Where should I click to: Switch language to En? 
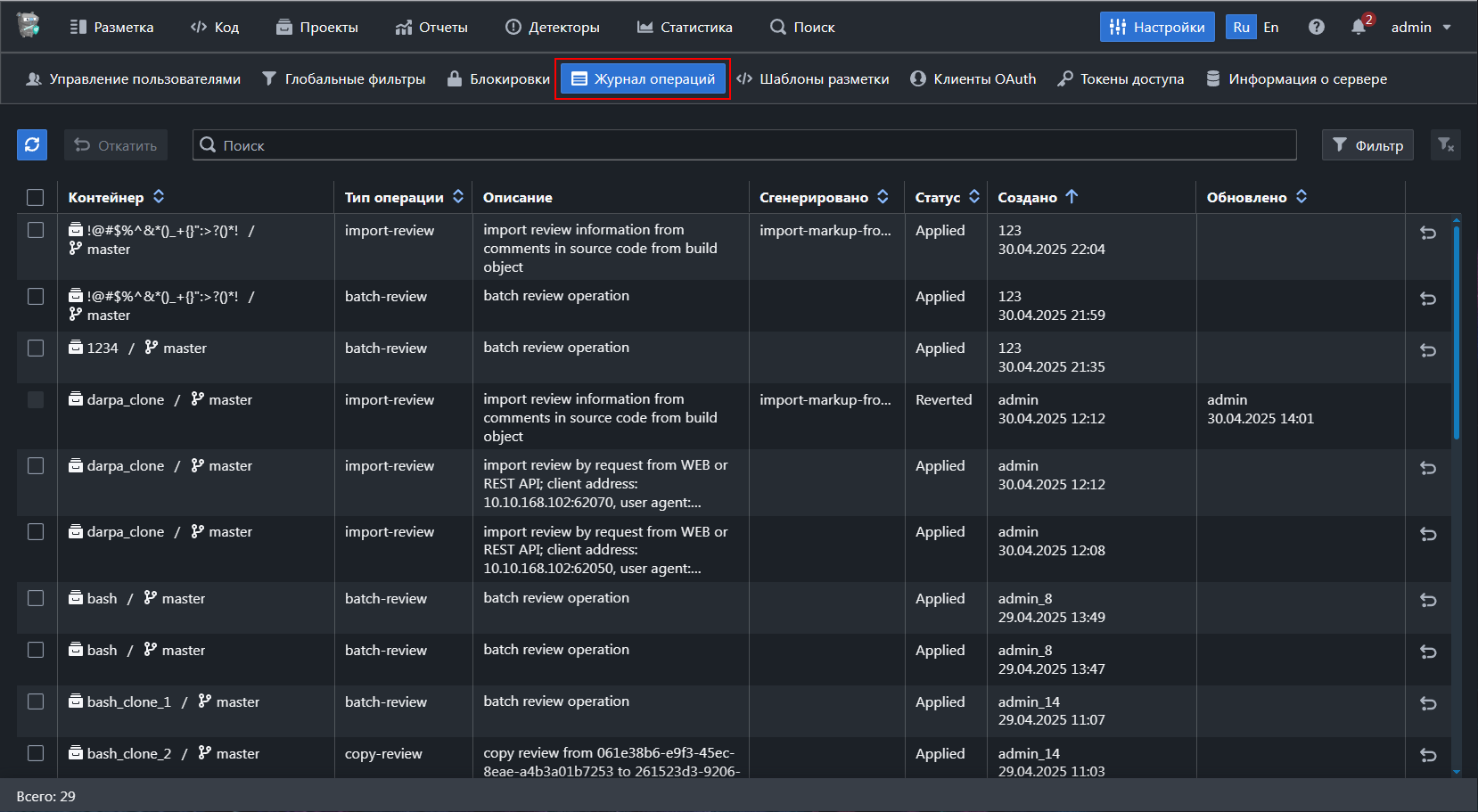[1271, 27]
